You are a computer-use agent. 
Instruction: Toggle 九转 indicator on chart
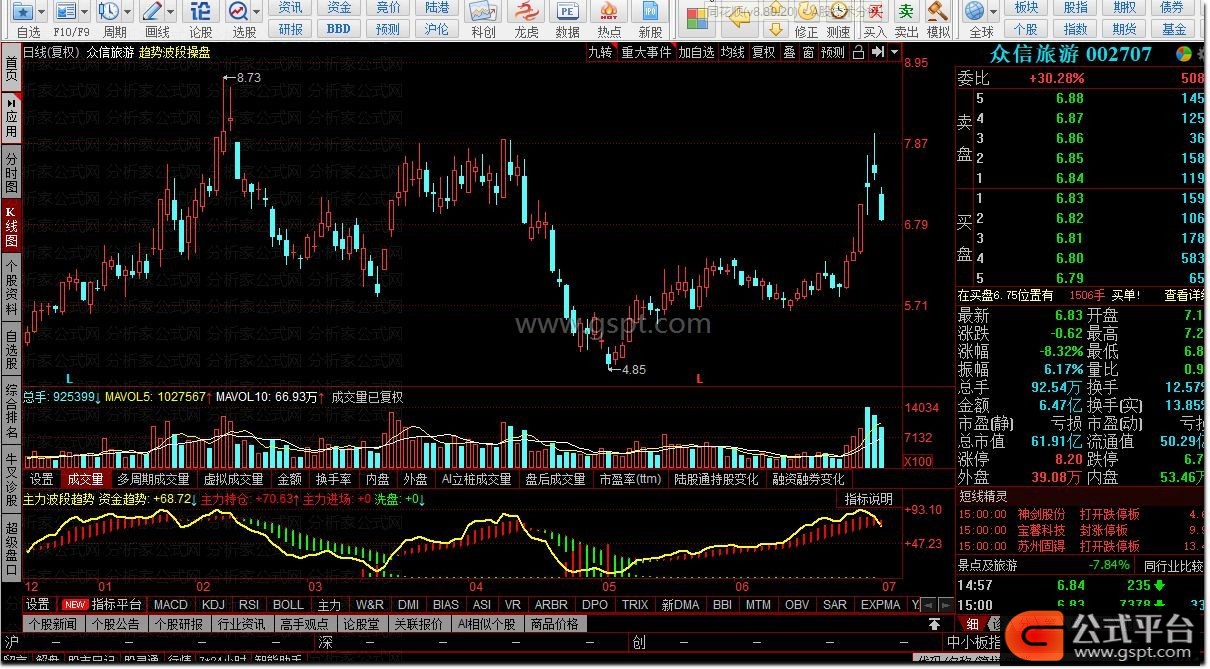[601, 52]
